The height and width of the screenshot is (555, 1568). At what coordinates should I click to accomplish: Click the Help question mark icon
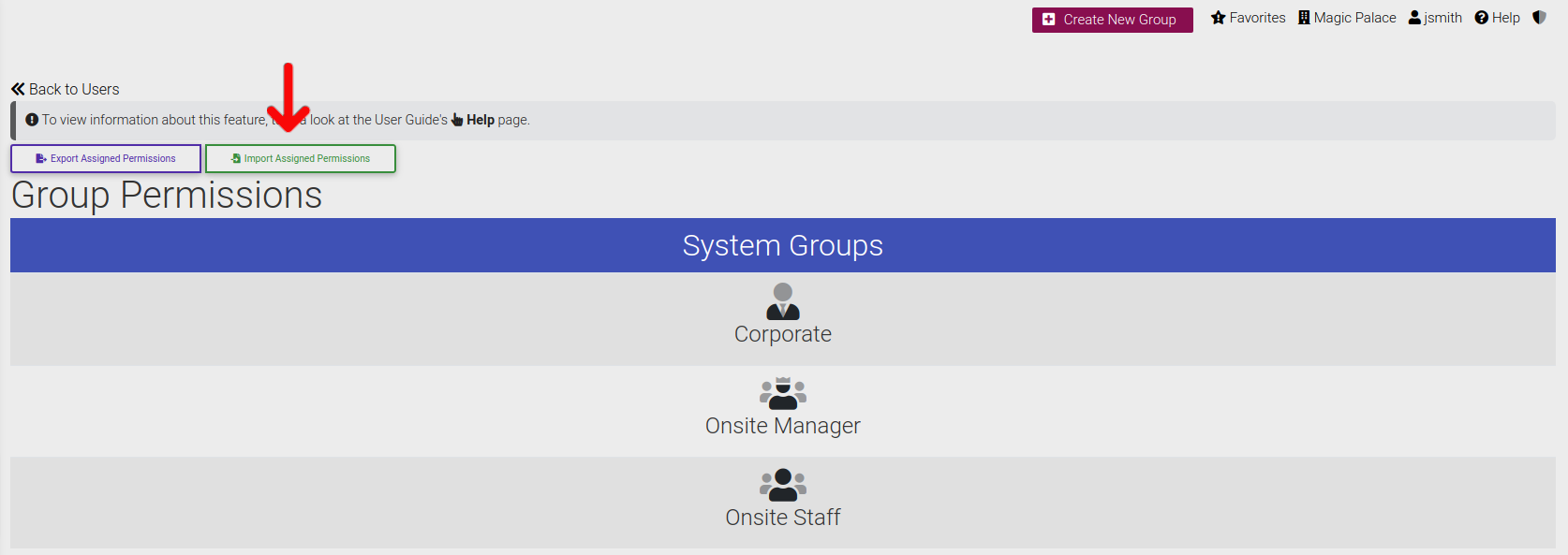[x=1481, y=18]
